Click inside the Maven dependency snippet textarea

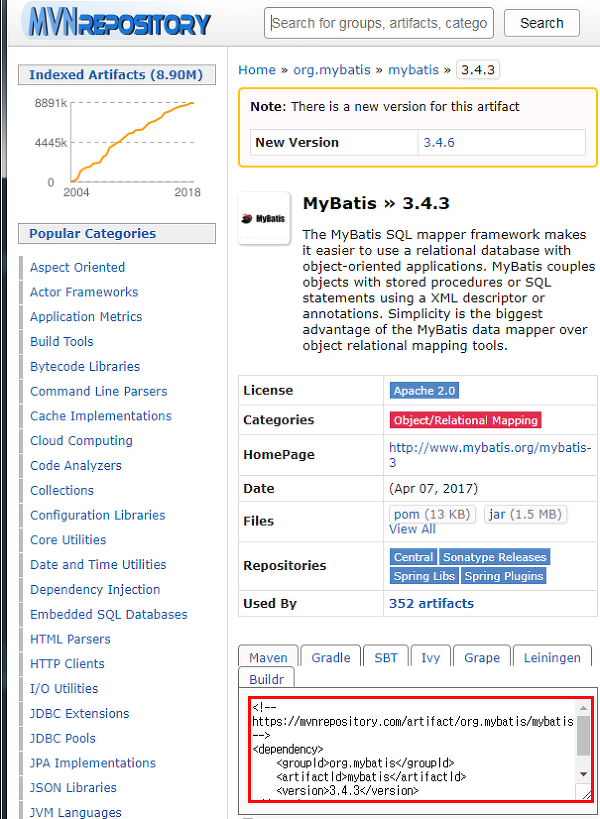point(413,749)
